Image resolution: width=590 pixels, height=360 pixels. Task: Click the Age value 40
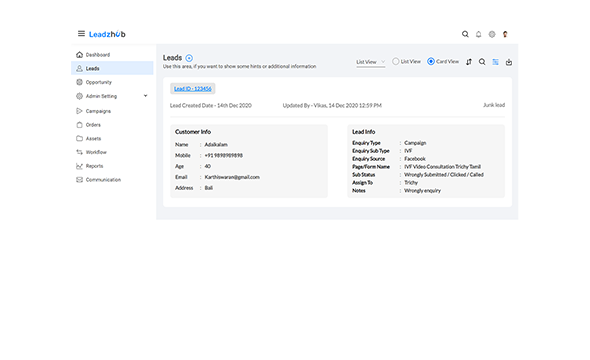click(207, 166)
